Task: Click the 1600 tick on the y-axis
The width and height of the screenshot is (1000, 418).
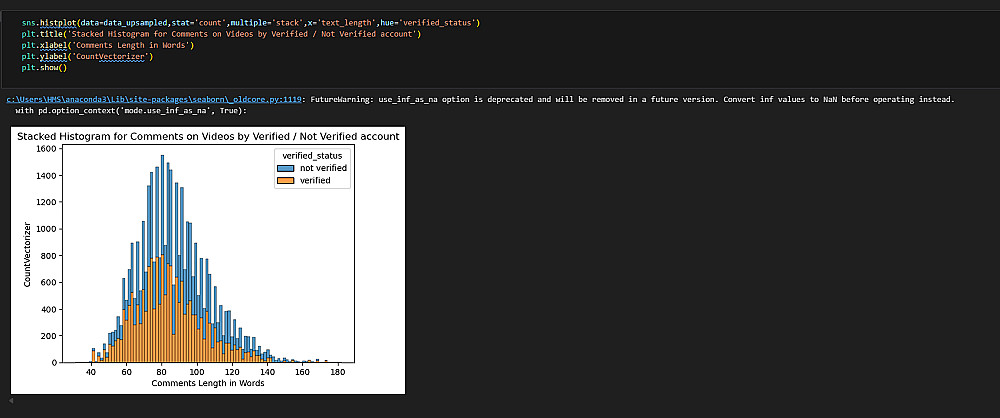Action: [x=44, y=148]
